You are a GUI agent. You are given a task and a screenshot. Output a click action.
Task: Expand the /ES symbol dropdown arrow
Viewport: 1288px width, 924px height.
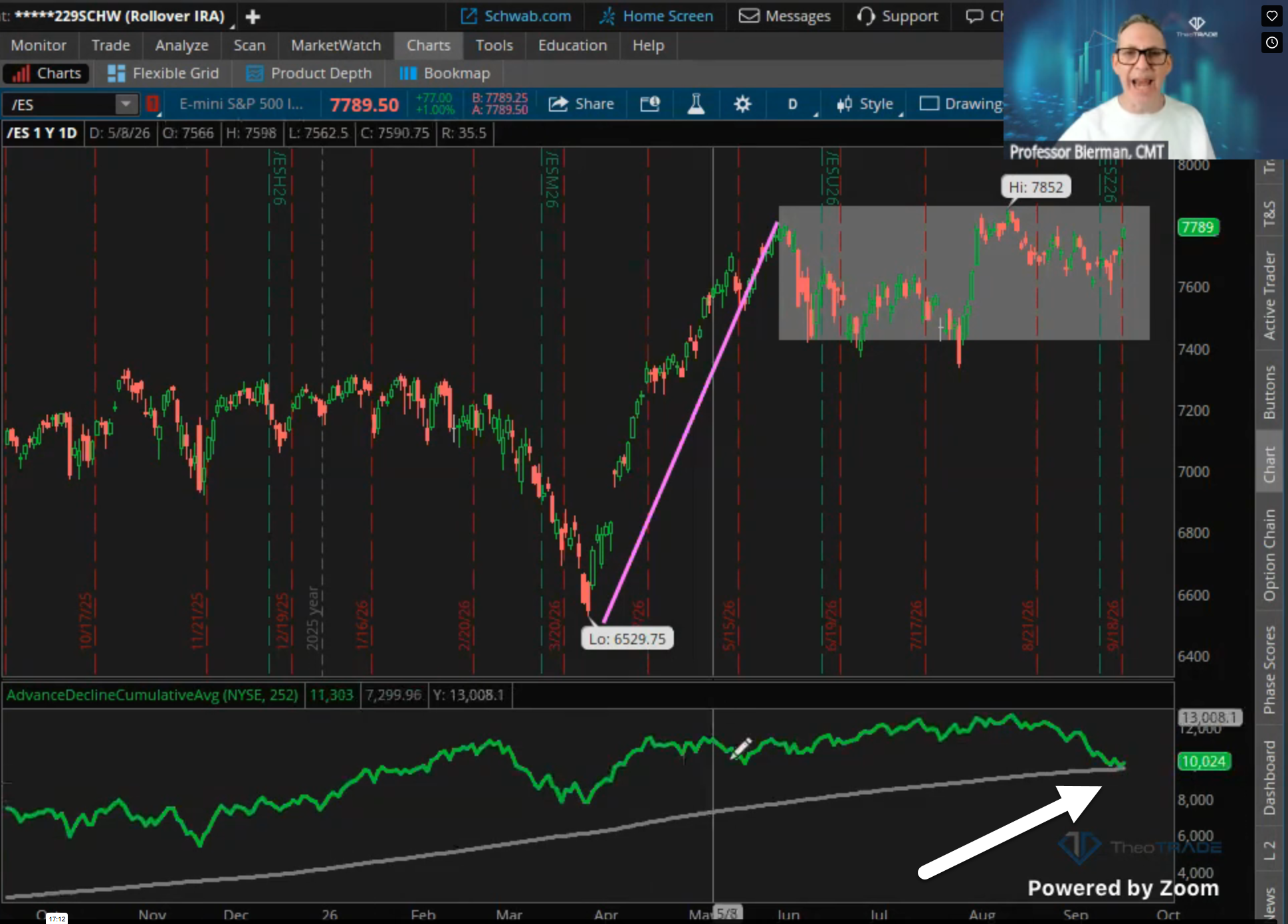coord(126,104)
